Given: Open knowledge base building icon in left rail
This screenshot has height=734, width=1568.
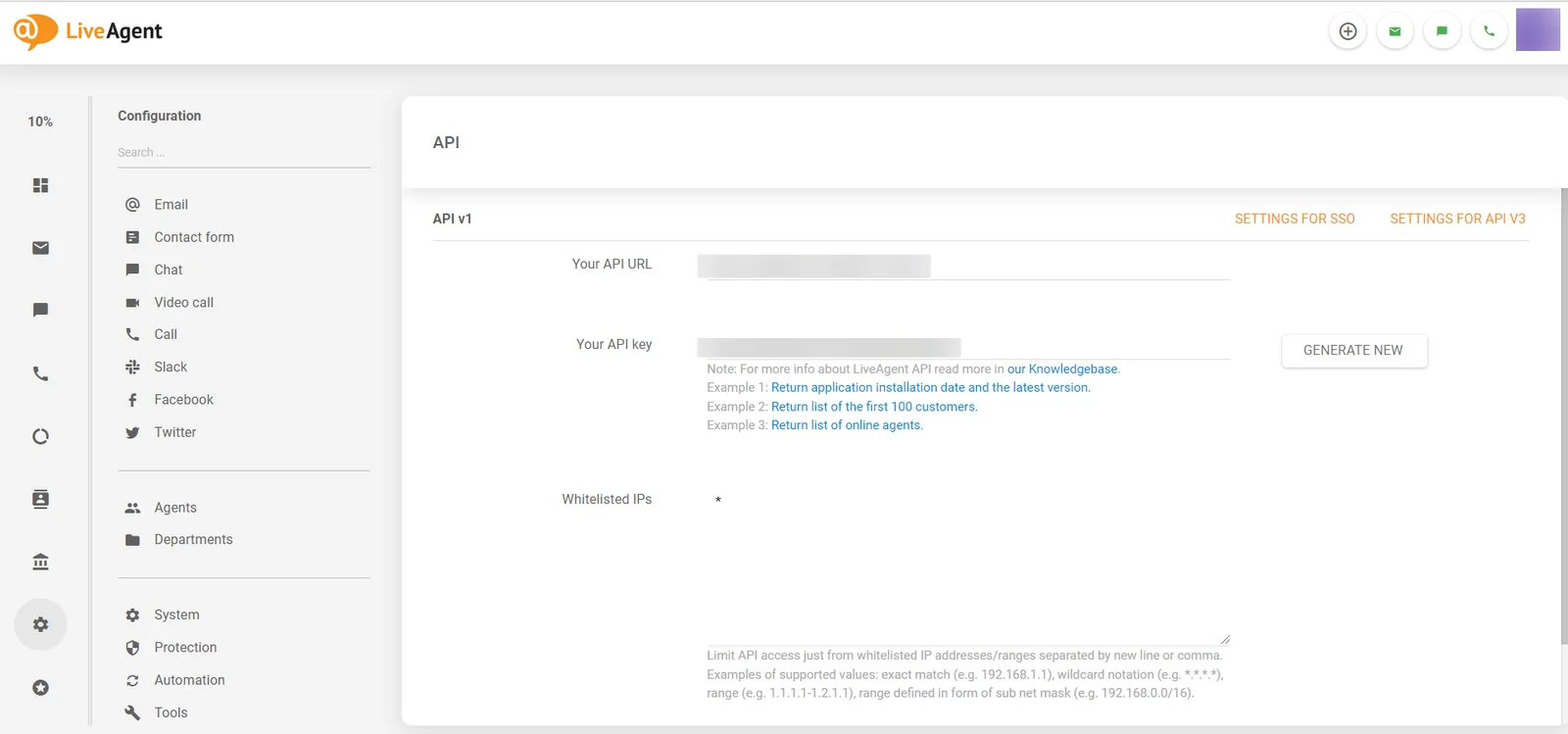Looking at the screenshot, I should (x=40, y=562).
